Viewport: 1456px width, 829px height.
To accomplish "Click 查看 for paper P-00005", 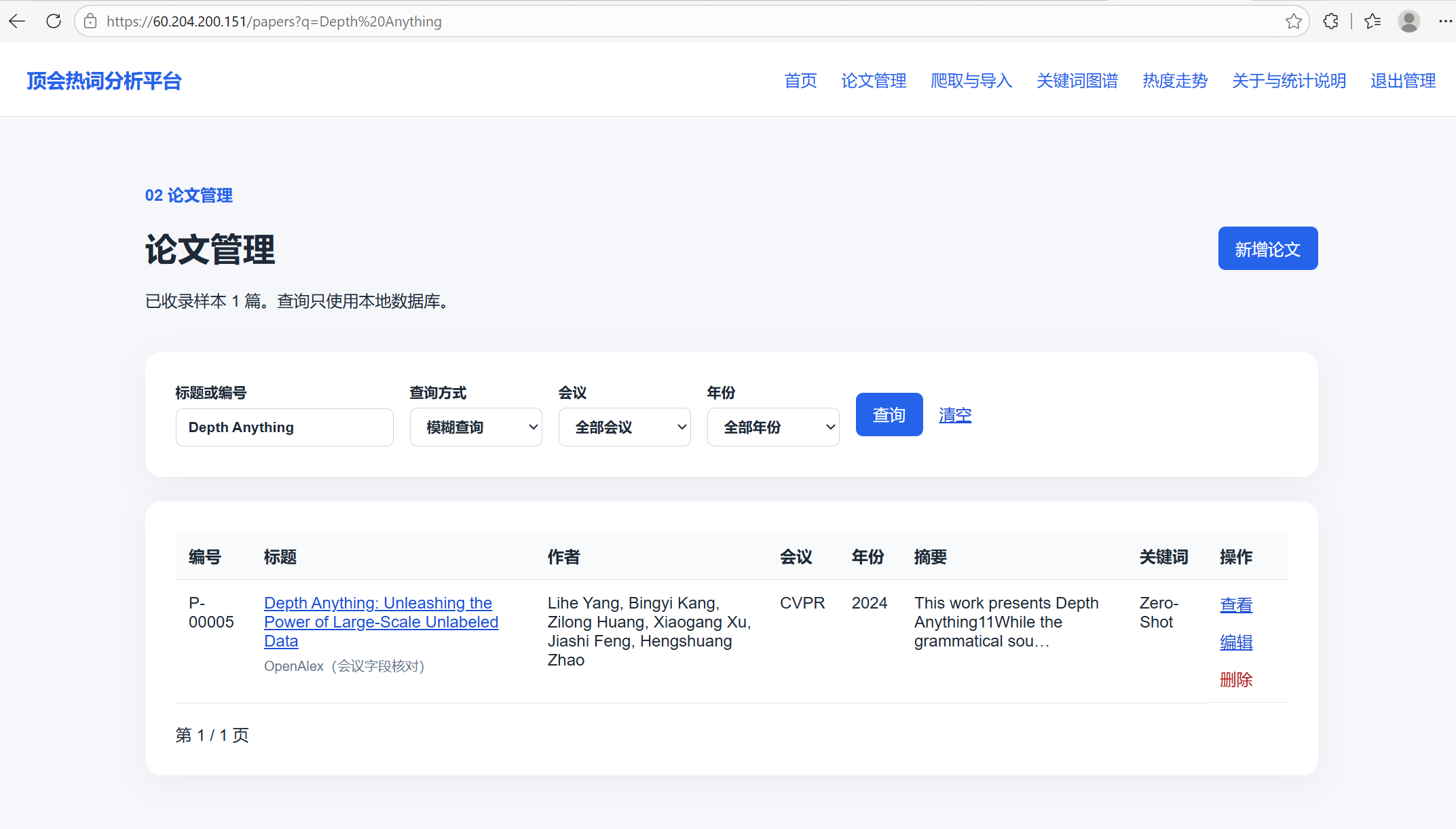I will [x=1236, y=604].
